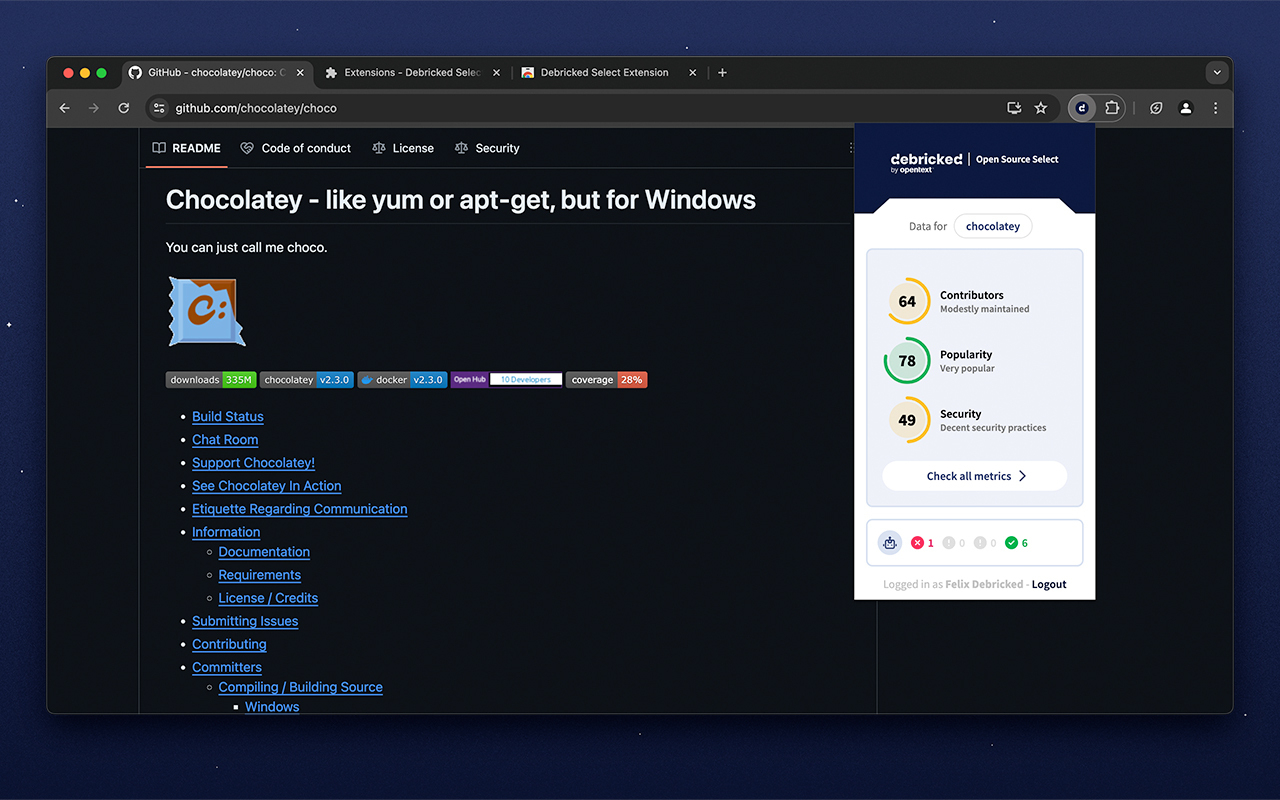Click the chocolatey data pill
The image size is (1280, 800).
coord(993,226)
